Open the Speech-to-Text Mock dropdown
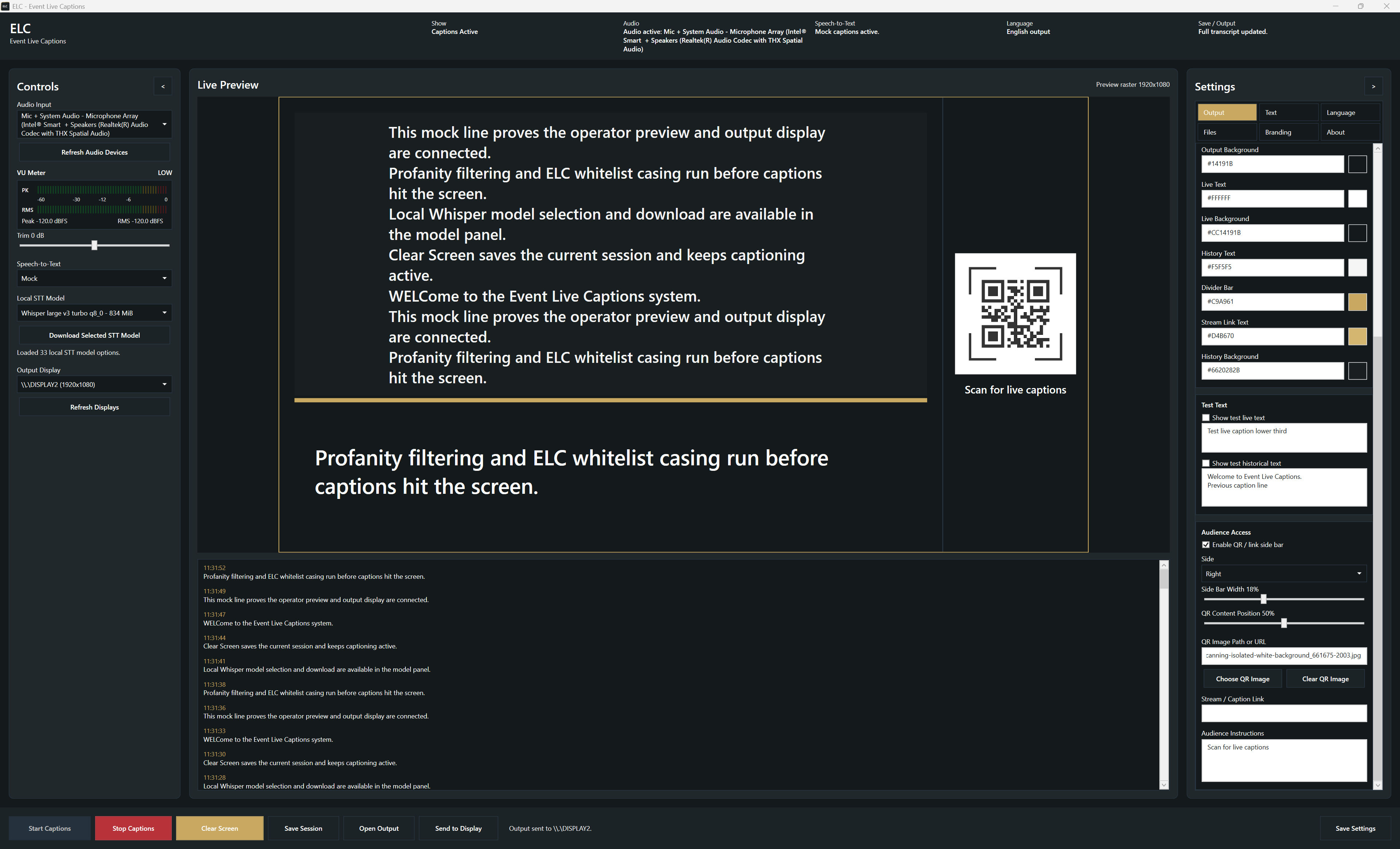The width and height of the screenshot is (1400, 849). coord(94,279)
